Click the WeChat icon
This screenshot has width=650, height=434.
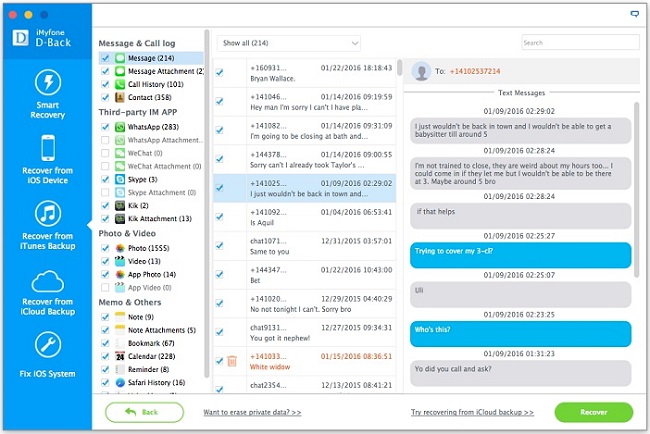120,153
